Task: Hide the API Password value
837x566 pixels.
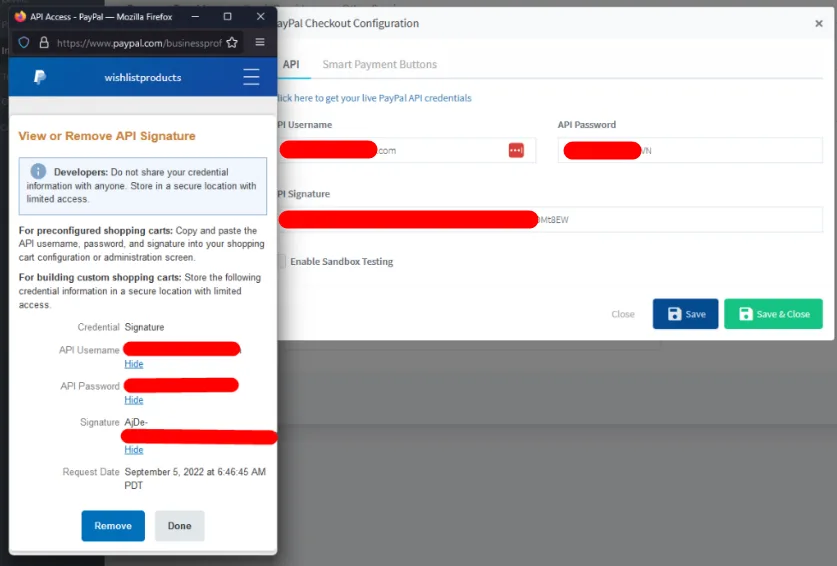Action: click(x=134, y=400)
